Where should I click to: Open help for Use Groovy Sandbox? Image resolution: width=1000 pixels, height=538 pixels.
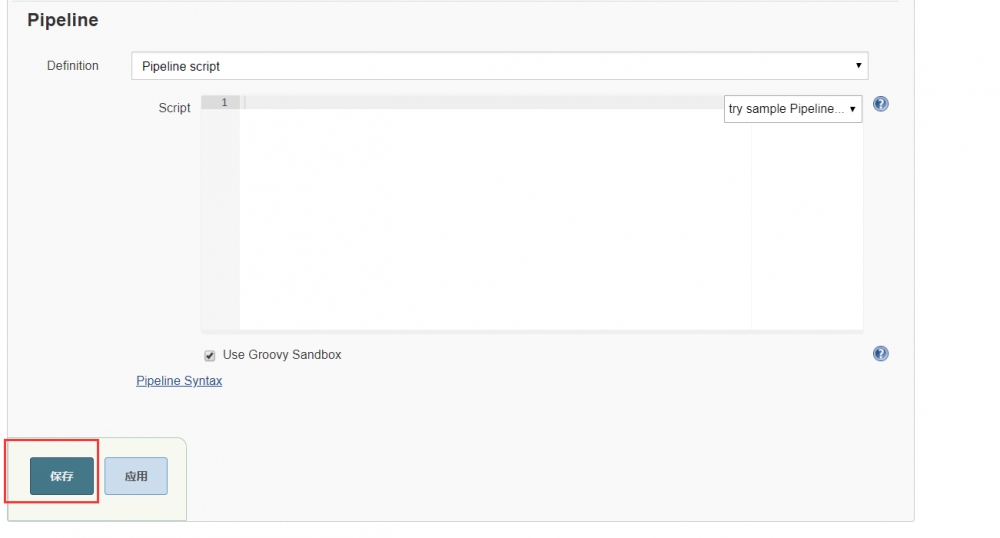point(880,354)
